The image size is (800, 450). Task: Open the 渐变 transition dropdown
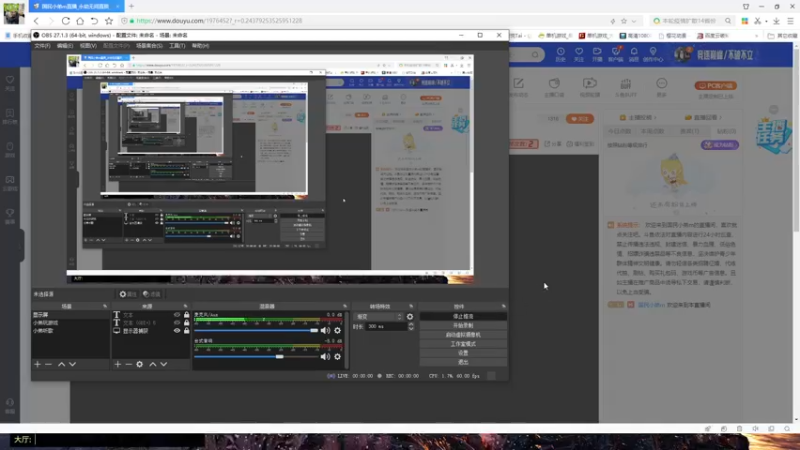379,317
